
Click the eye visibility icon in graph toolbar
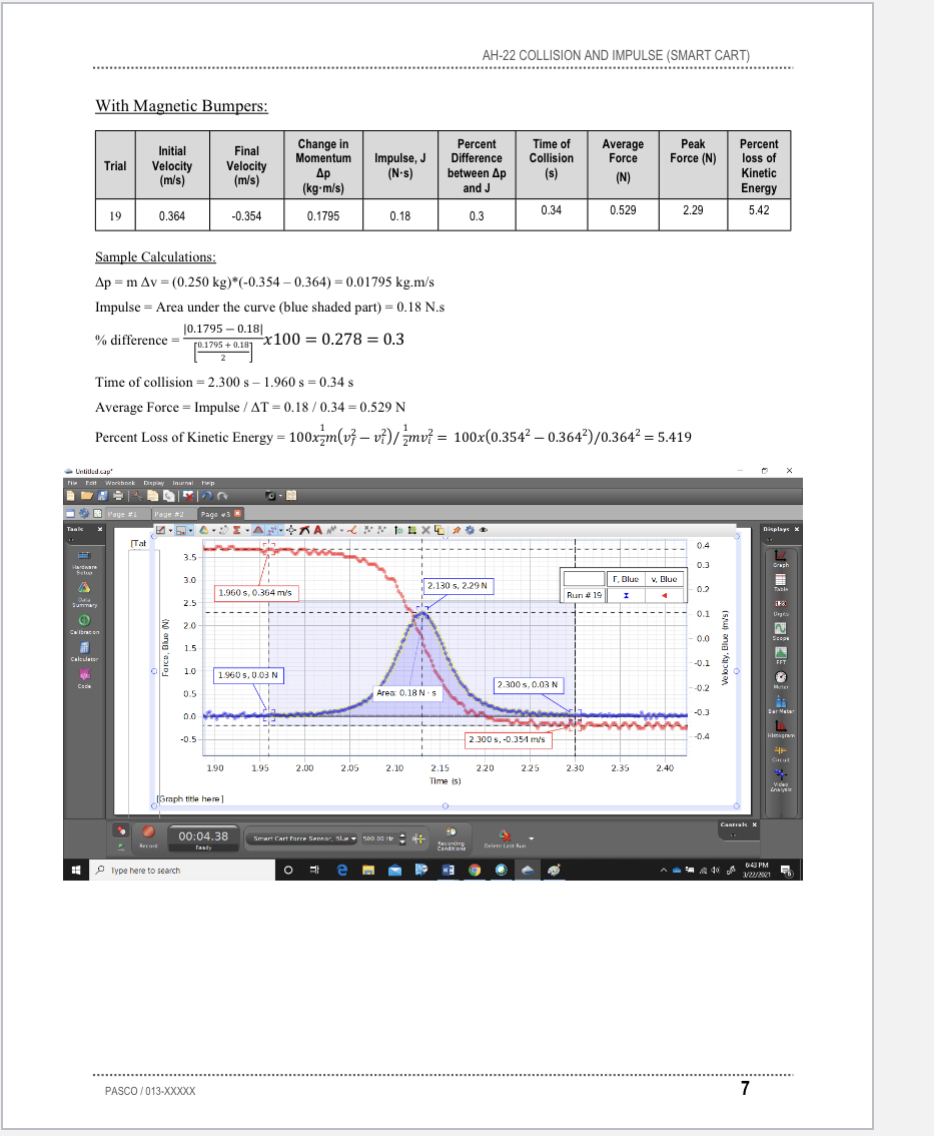(483, 530)
